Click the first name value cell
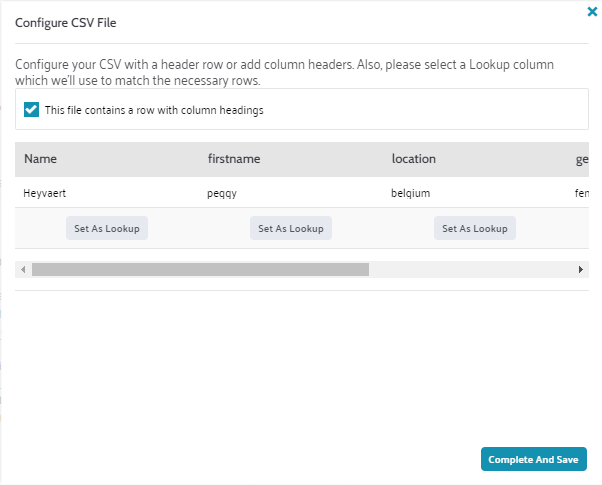602x485 pixels. point(224,193)
